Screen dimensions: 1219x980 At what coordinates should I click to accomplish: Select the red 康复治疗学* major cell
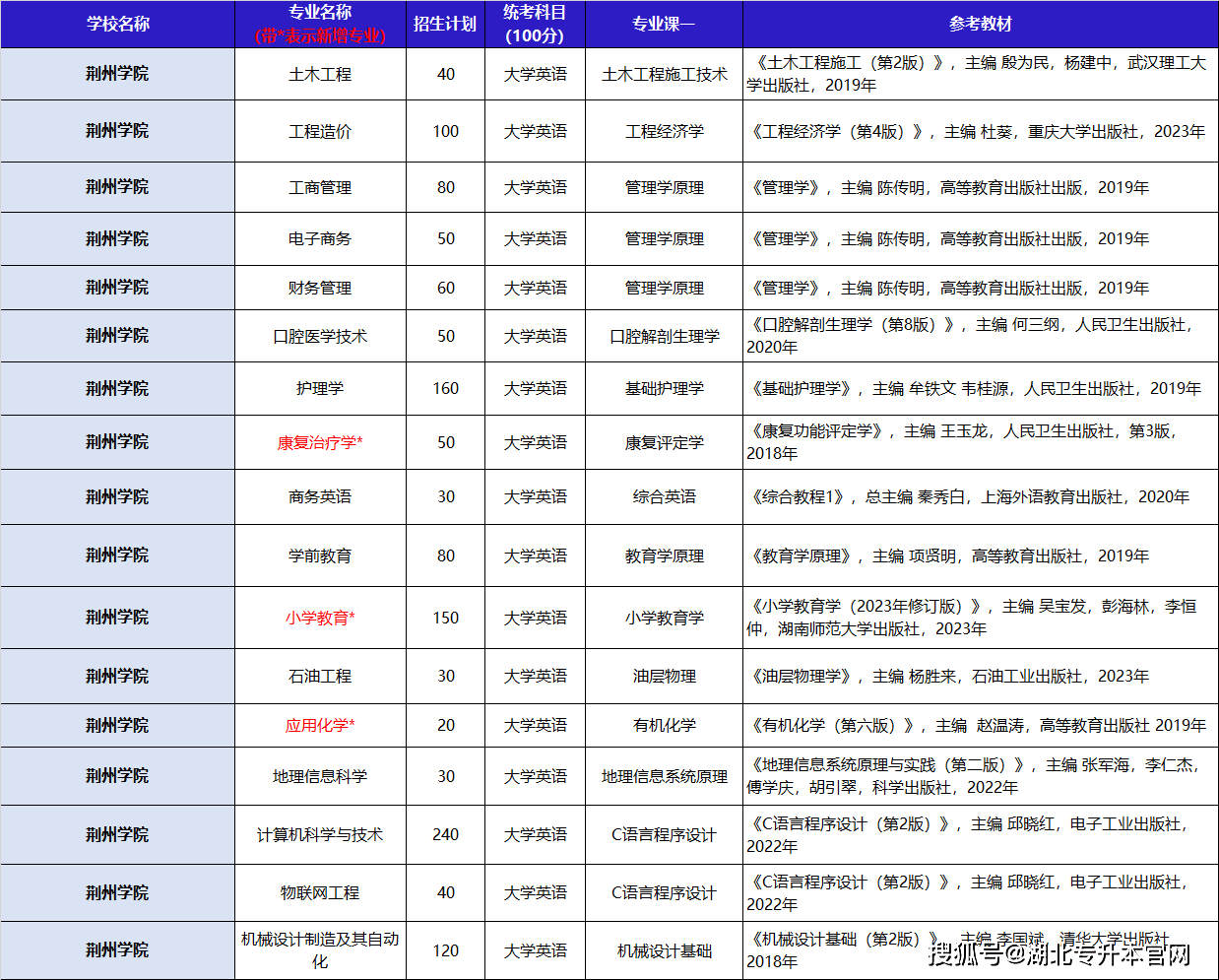(320, 442)
